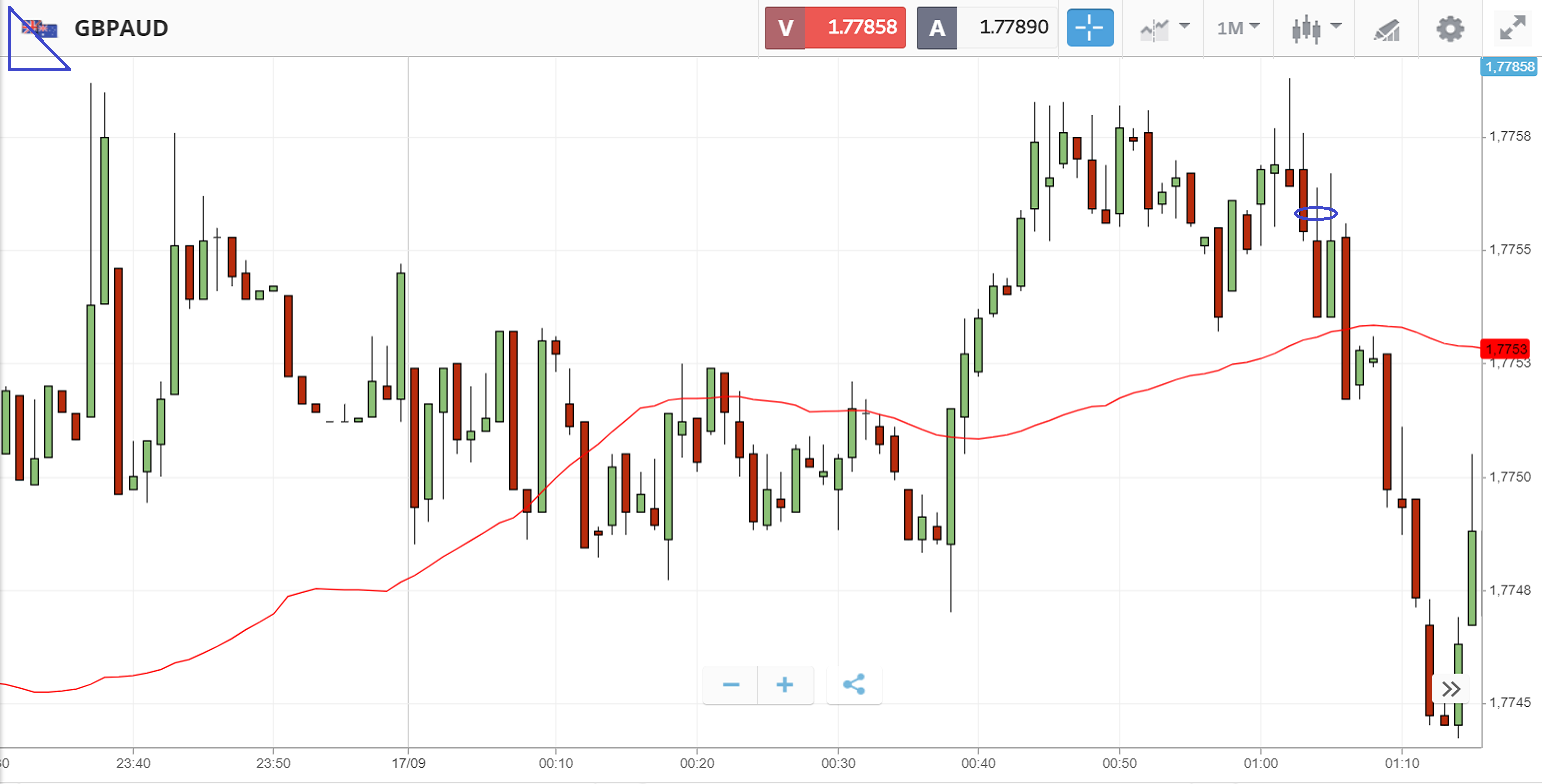1542x784 pixels.
Task: Share the chart
Action: [854, 685]
